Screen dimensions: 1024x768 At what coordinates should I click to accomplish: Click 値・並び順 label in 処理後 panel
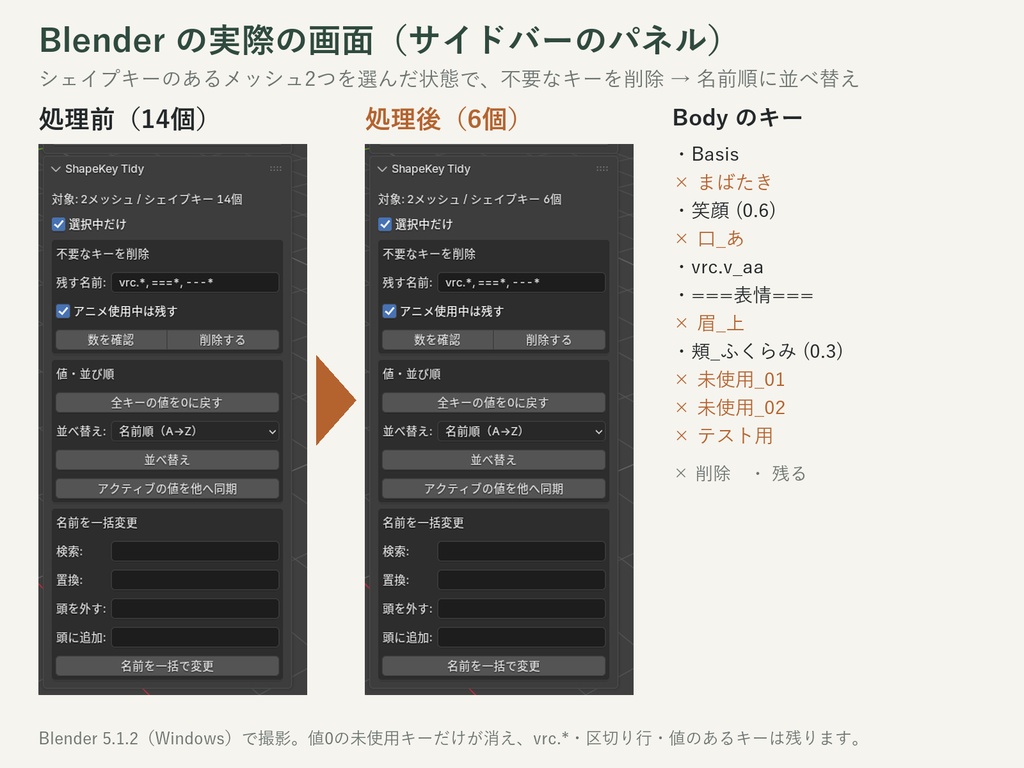coord(411,375)
